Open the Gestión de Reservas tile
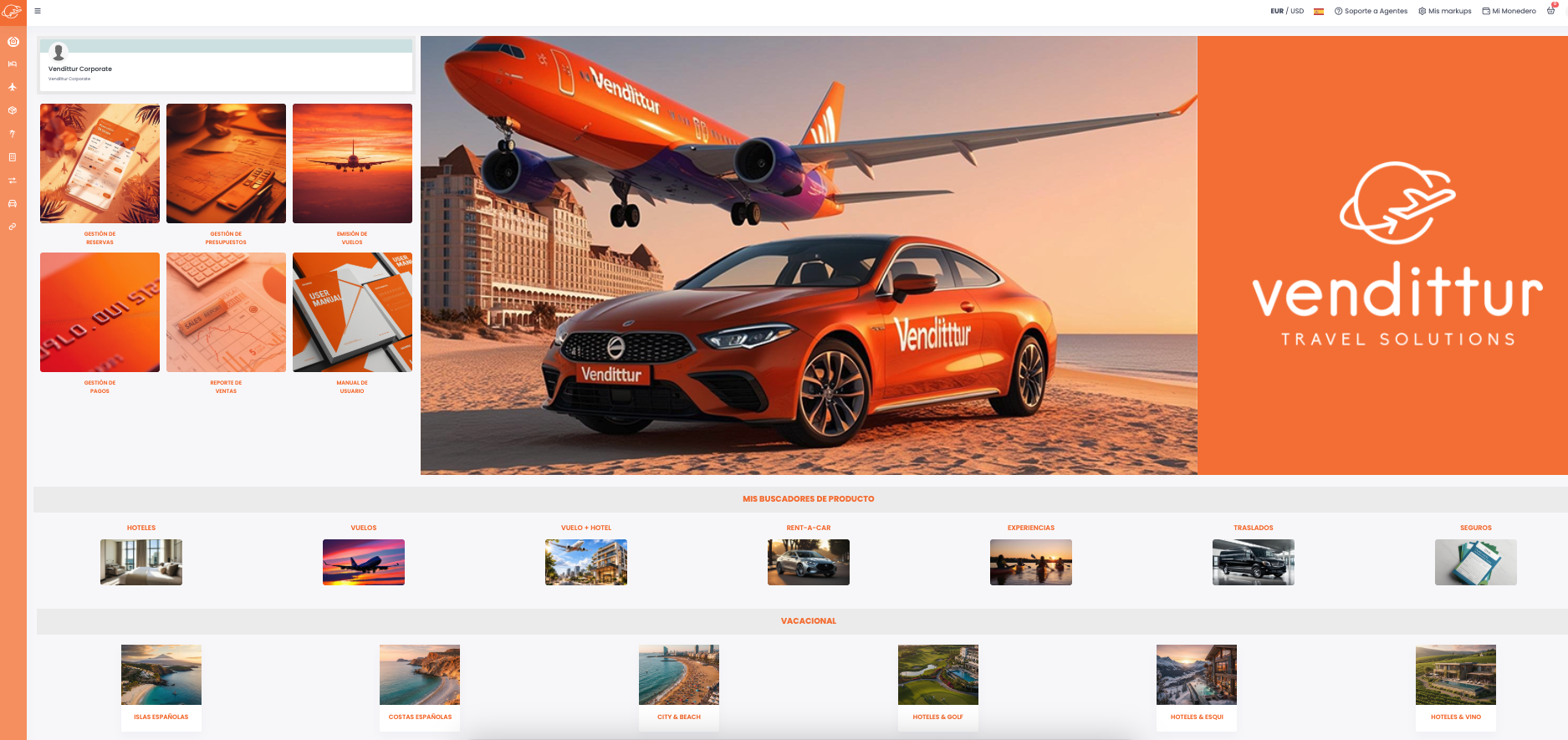The width and height of the screenshot is (1568, 740). coord(100,164)
